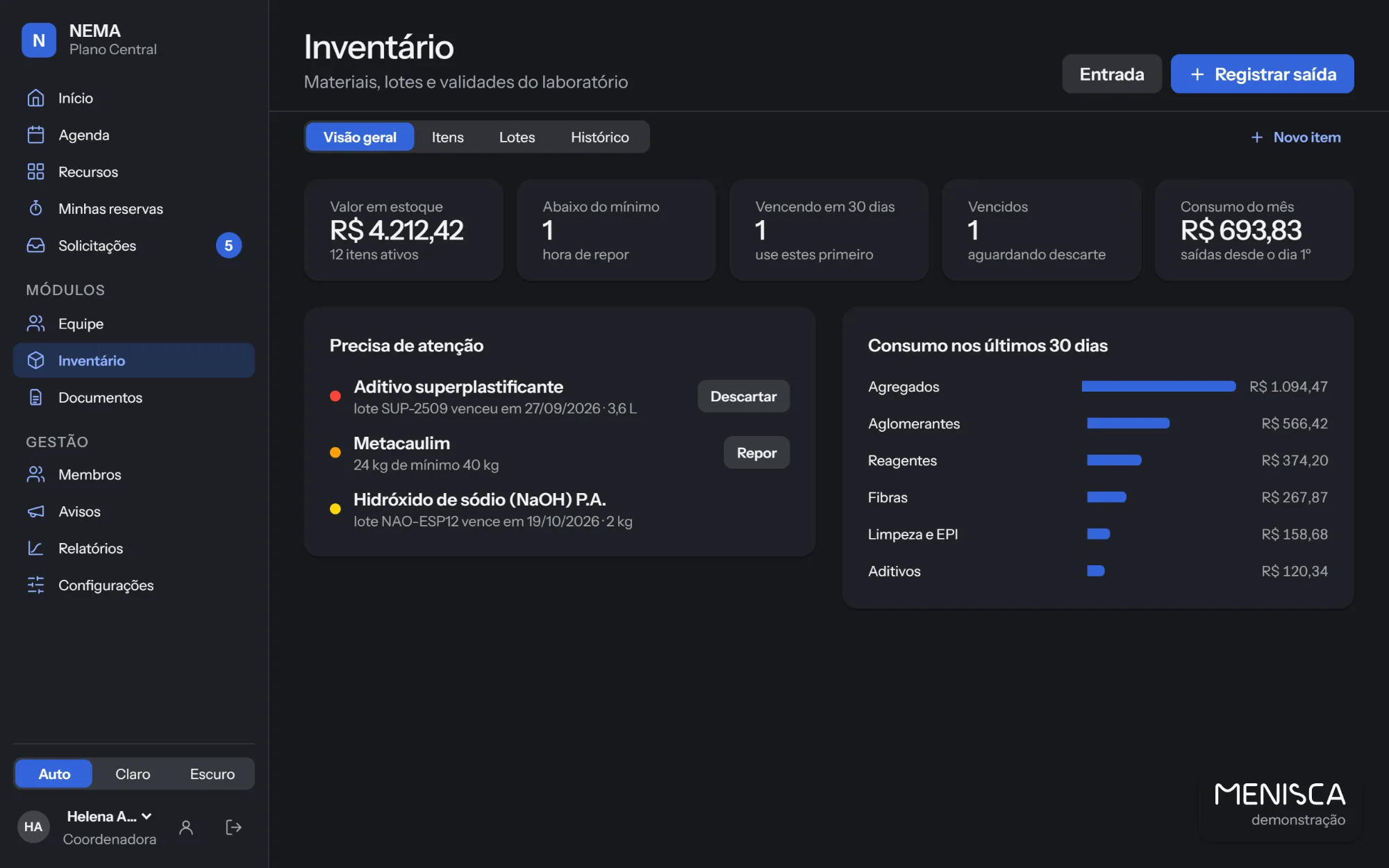Click the Minhas reservas timer icon
Image resolution: width=1389 pixels, height=868 pixels.
pyautogui.click(x=35, y=208)
